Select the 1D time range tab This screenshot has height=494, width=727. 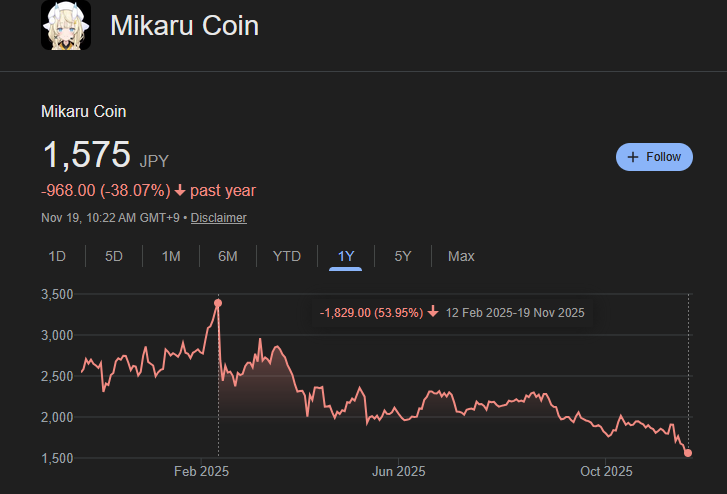[x=57, y=256]
